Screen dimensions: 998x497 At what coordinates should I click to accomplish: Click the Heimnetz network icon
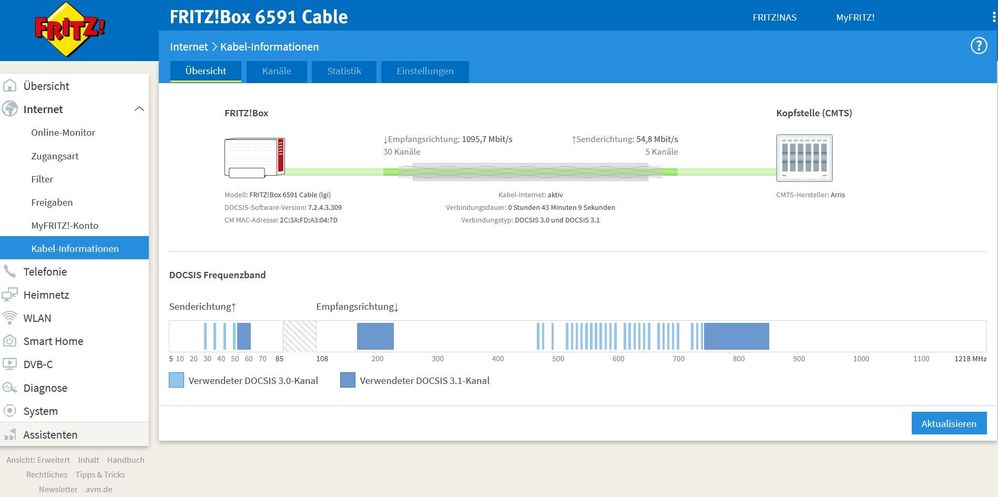click(x=10, y=295)
